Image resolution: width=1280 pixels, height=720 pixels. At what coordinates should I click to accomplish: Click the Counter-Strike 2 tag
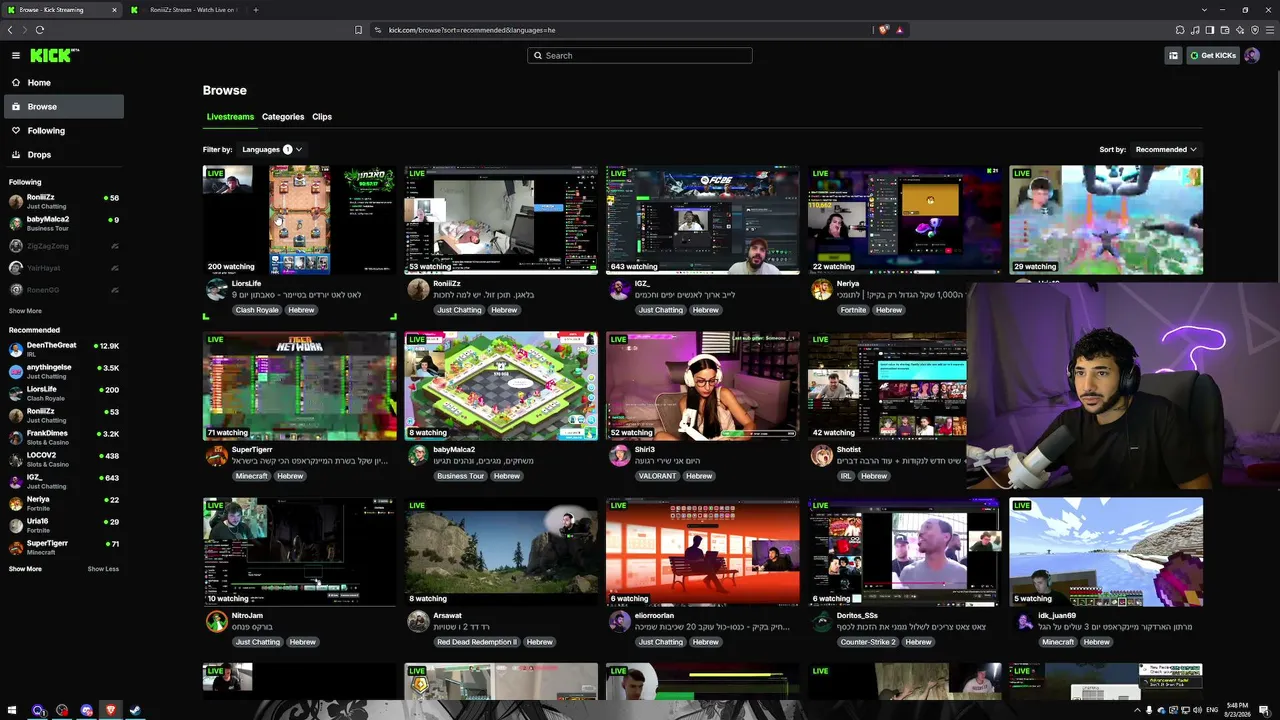868,642
